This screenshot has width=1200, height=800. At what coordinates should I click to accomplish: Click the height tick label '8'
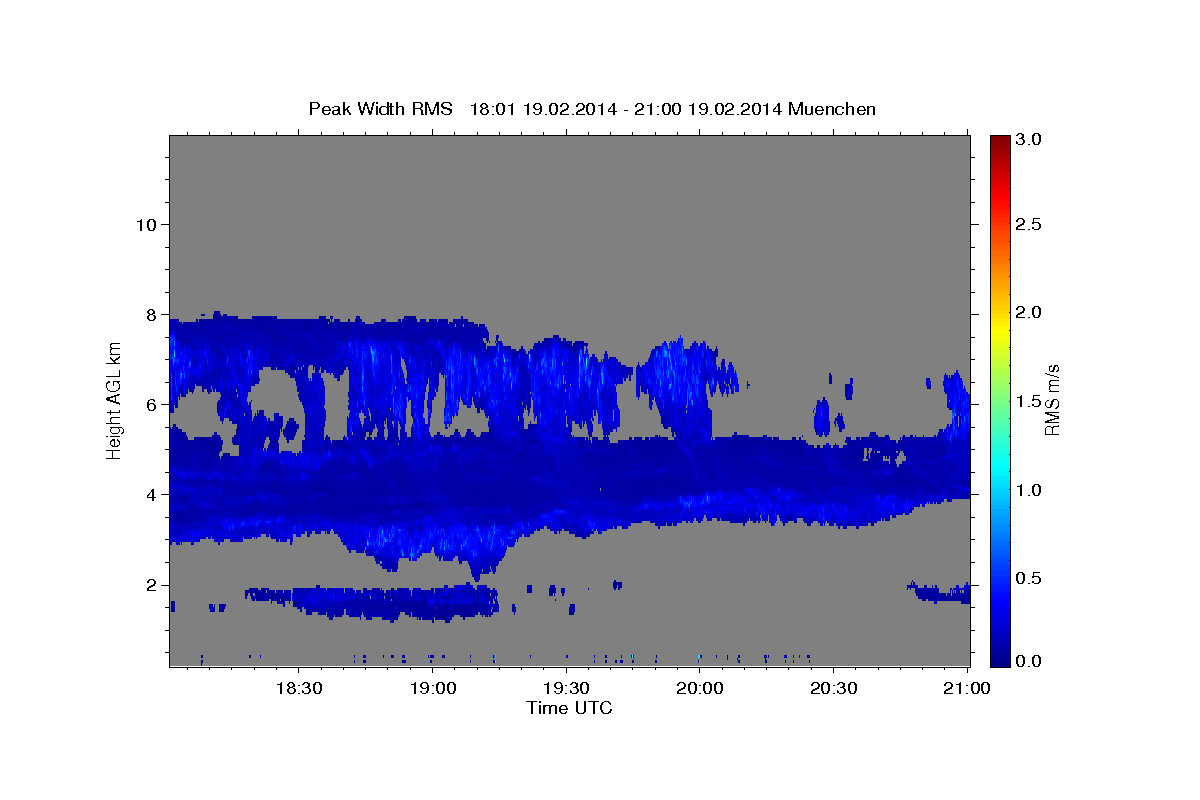click(x=150, y=314)
